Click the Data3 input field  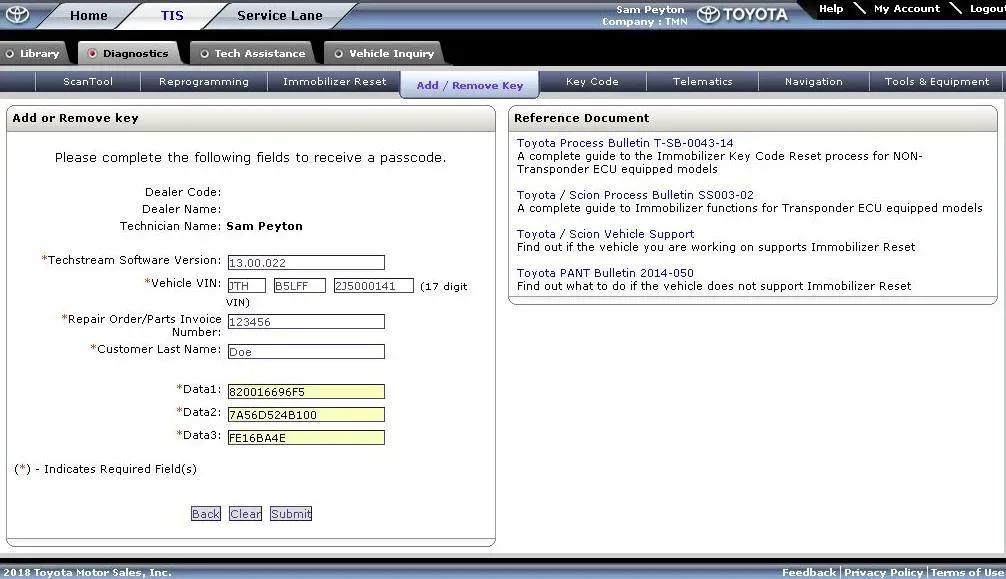pos(306,438)
